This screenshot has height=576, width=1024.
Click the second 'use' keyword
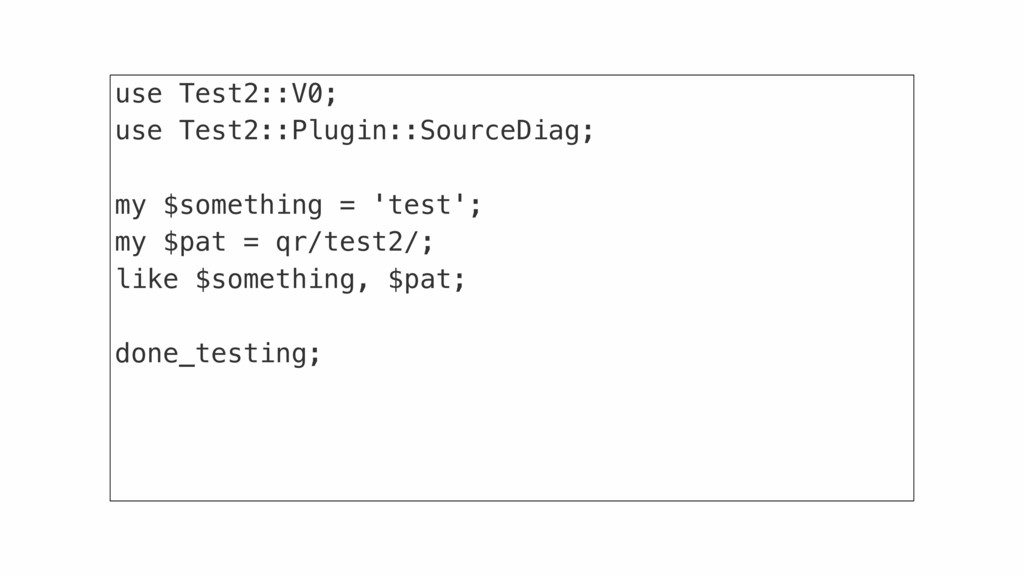(x=138, y=131)
